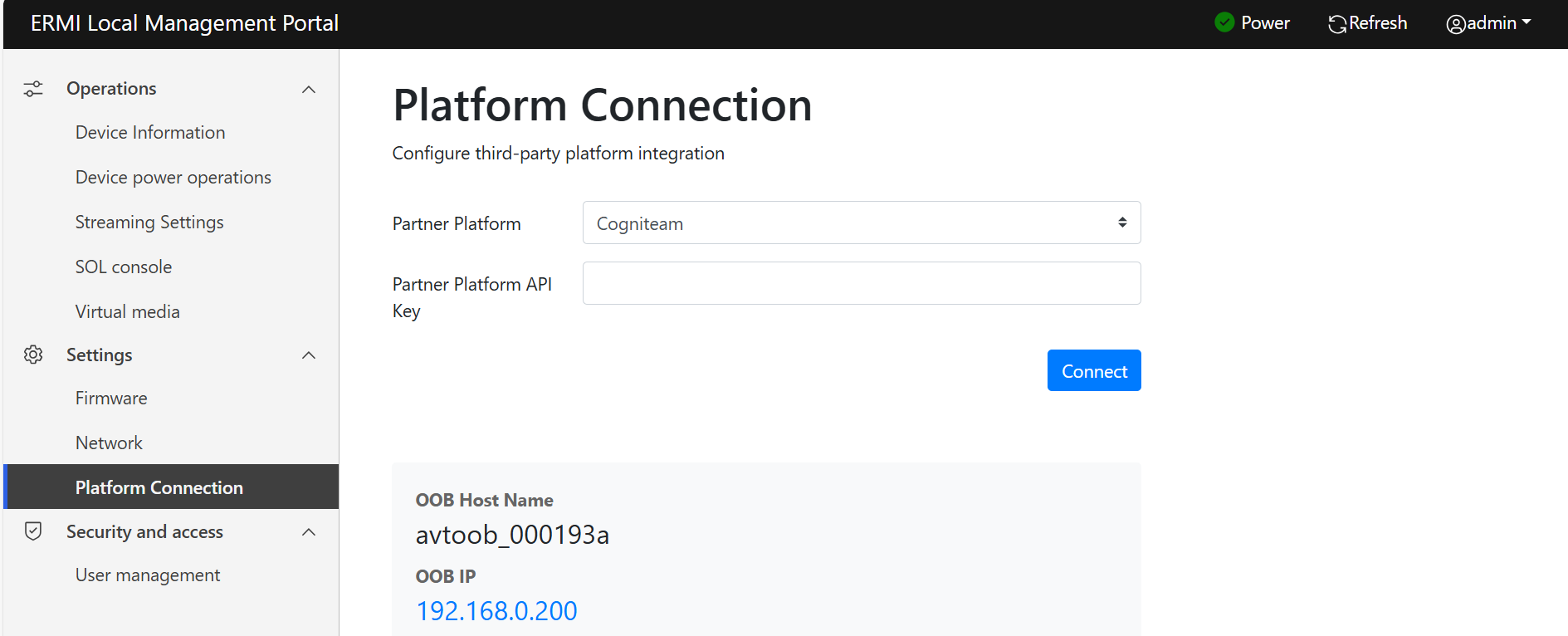Open the admin account dropdown caret

click(1526, 22)
